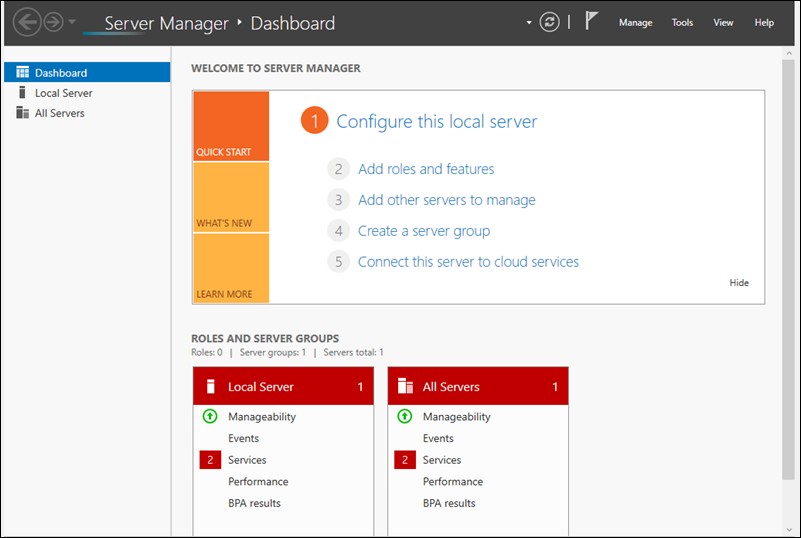Click the forward navigation arrow
The height and width of the screenshot is (538, 801).
[x=53, y=22]
